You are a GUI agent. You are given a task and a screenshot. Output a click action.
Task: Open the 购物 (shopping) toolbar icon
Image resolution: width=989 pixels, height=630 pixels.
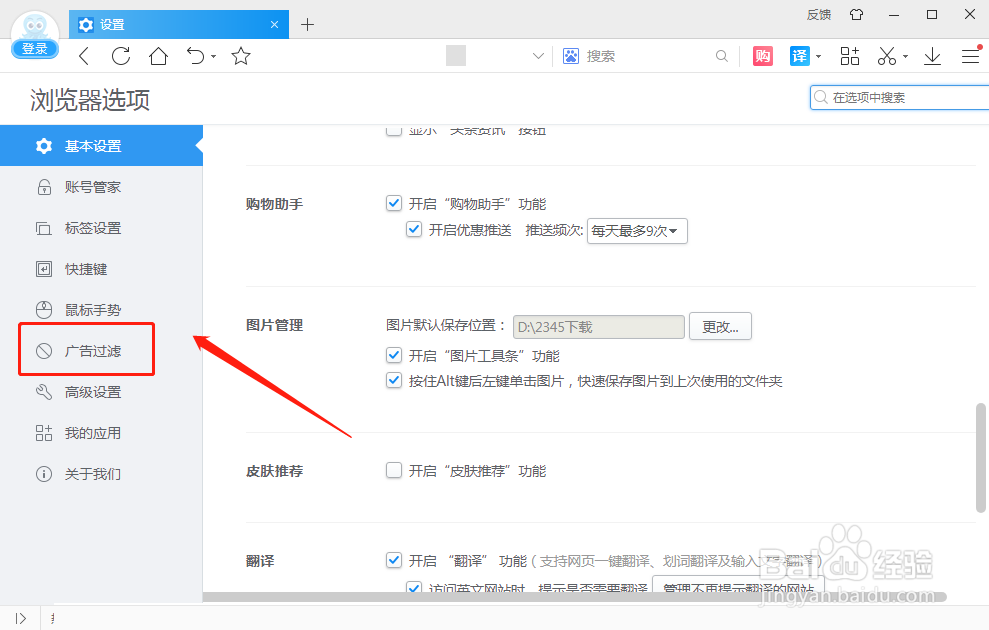tap(762, 56)
